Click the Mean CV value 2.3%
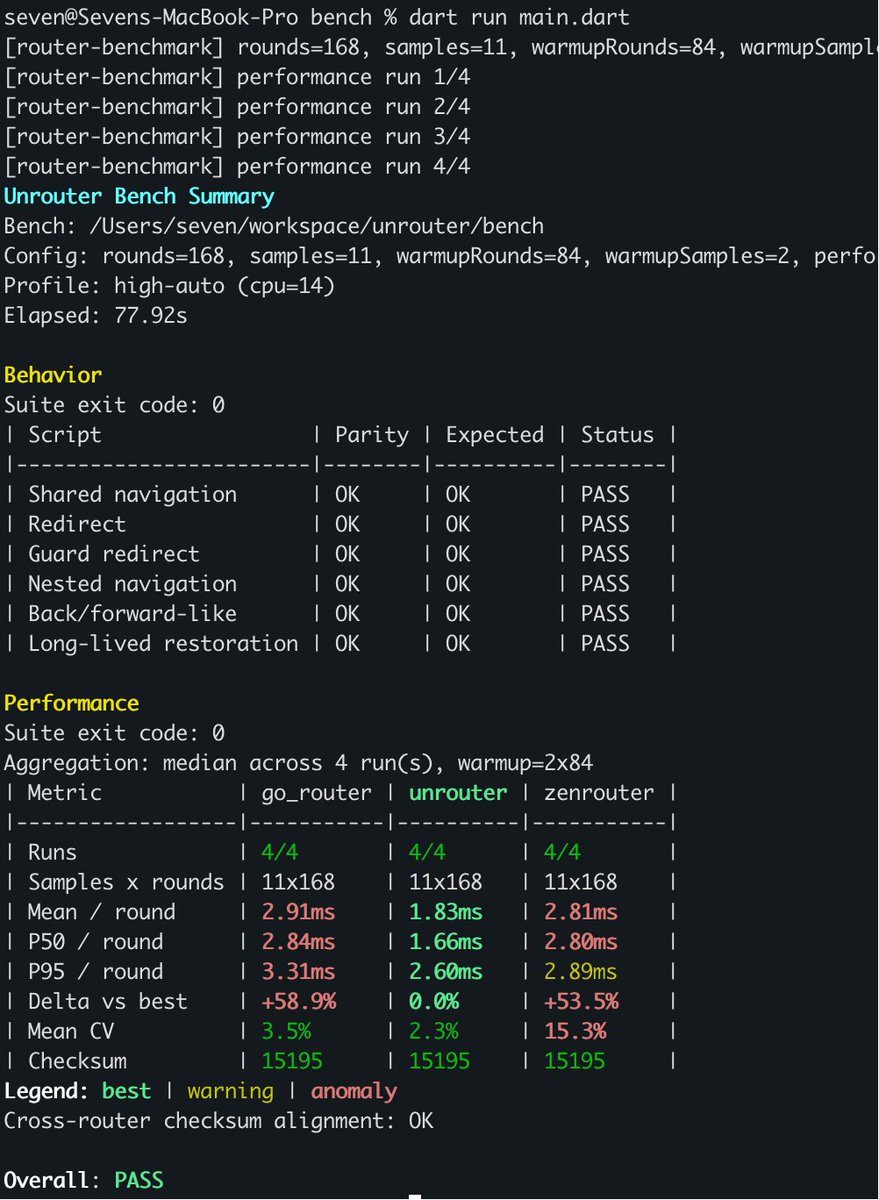 point(434,1031)
